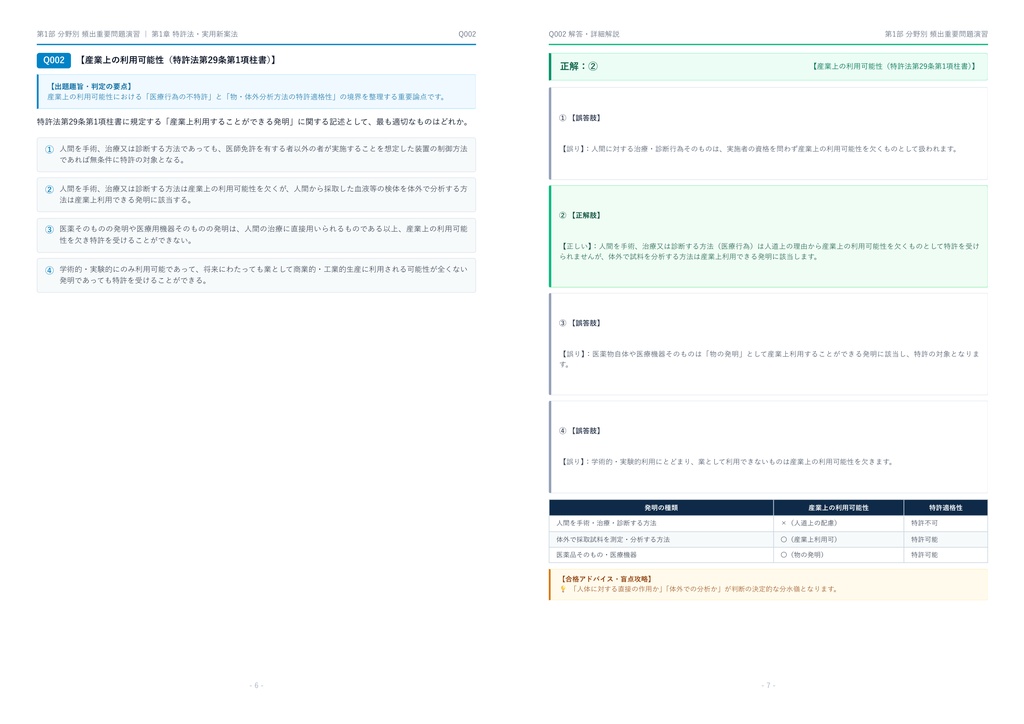
Task: Select the circled ② marker of the second choice
Action: 49,189
